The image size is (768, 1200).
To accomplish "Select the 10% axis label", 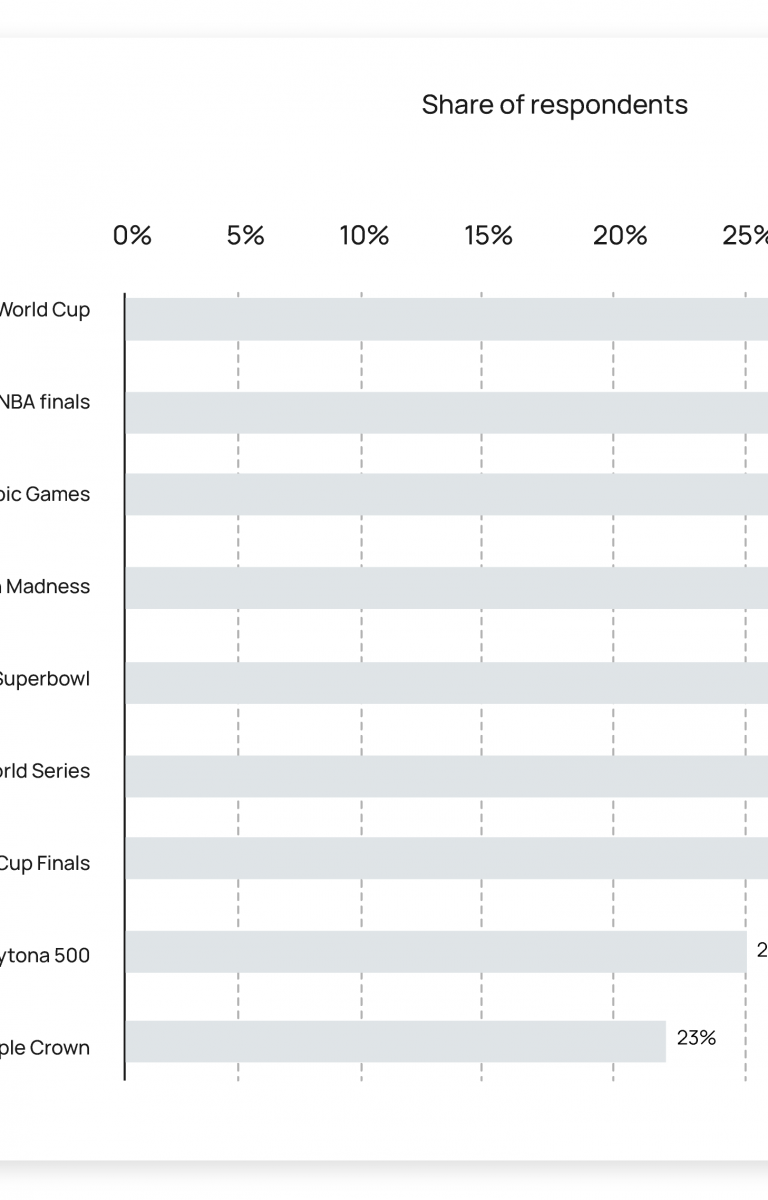I will 364,236.
